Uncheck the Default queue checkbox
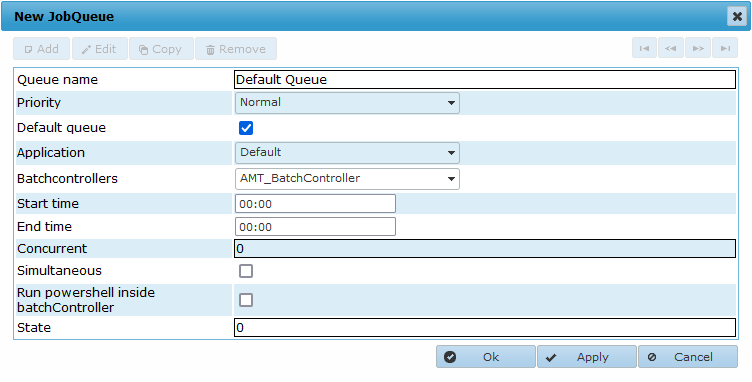 point(246,128)
